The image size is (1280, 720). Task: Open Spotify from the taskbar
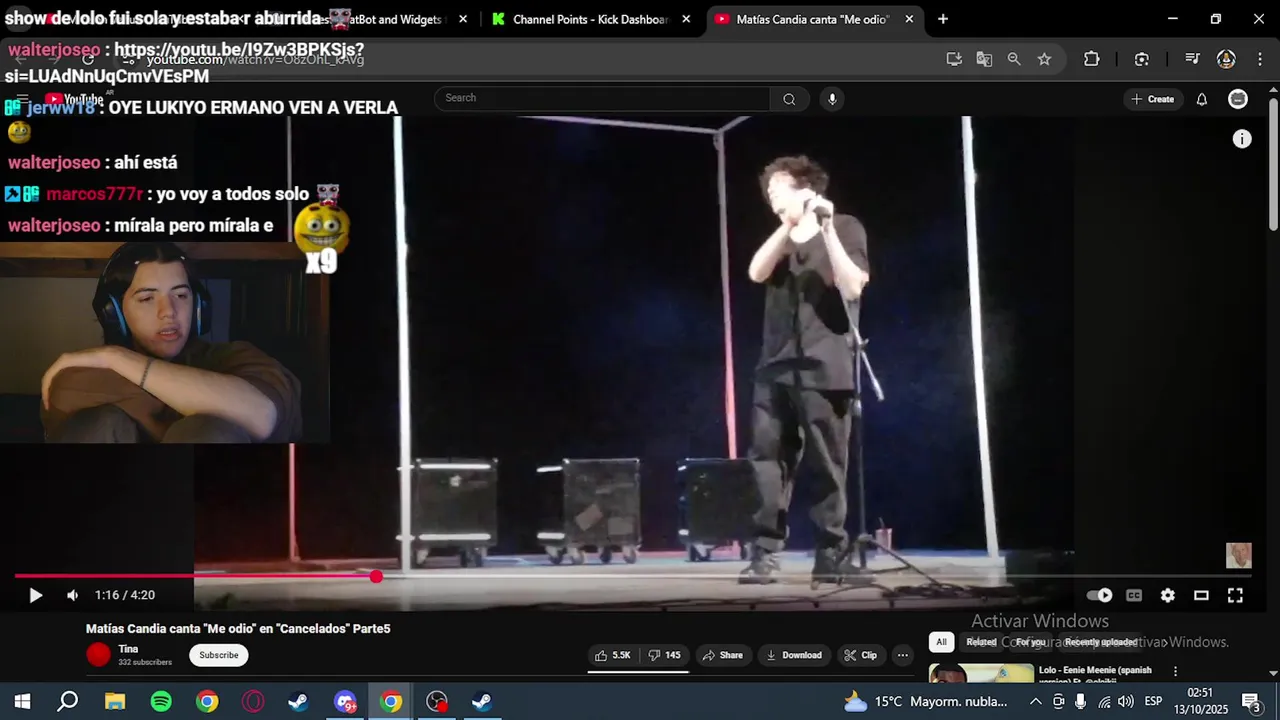(x=161, y=701)
